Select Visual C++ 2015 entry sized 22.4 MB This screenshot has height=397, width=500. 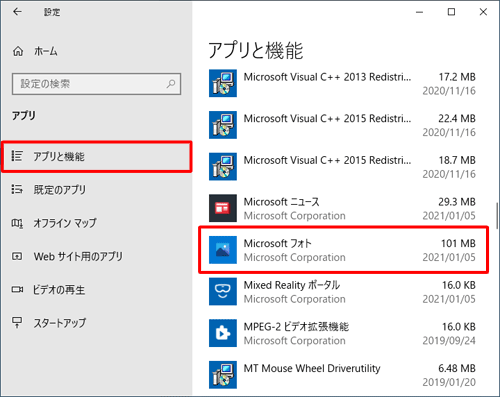pyautogui.click(x=342, y=125)
